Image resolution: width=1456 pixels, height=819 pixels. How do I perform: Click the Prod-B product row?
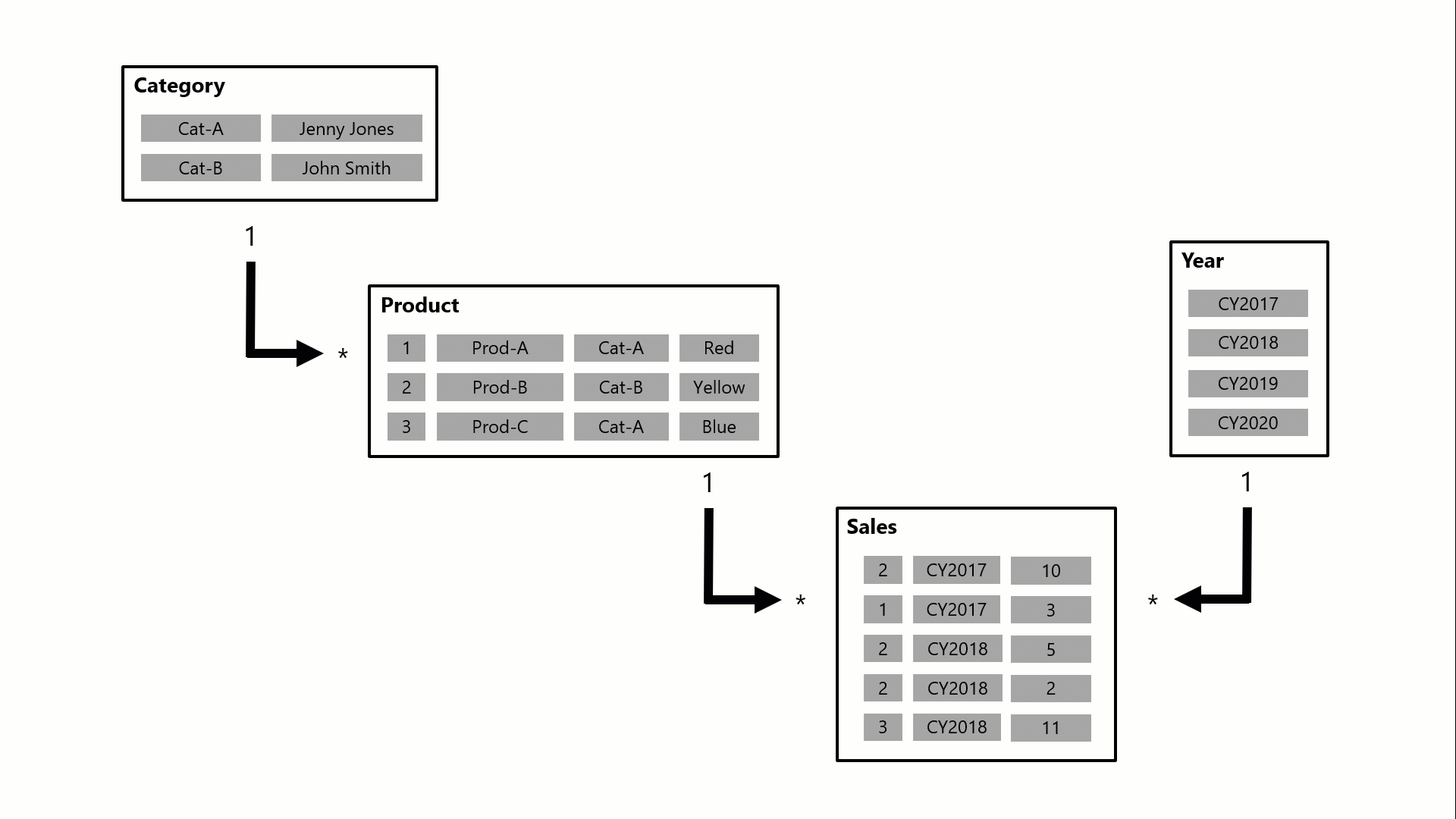(575, 388)
